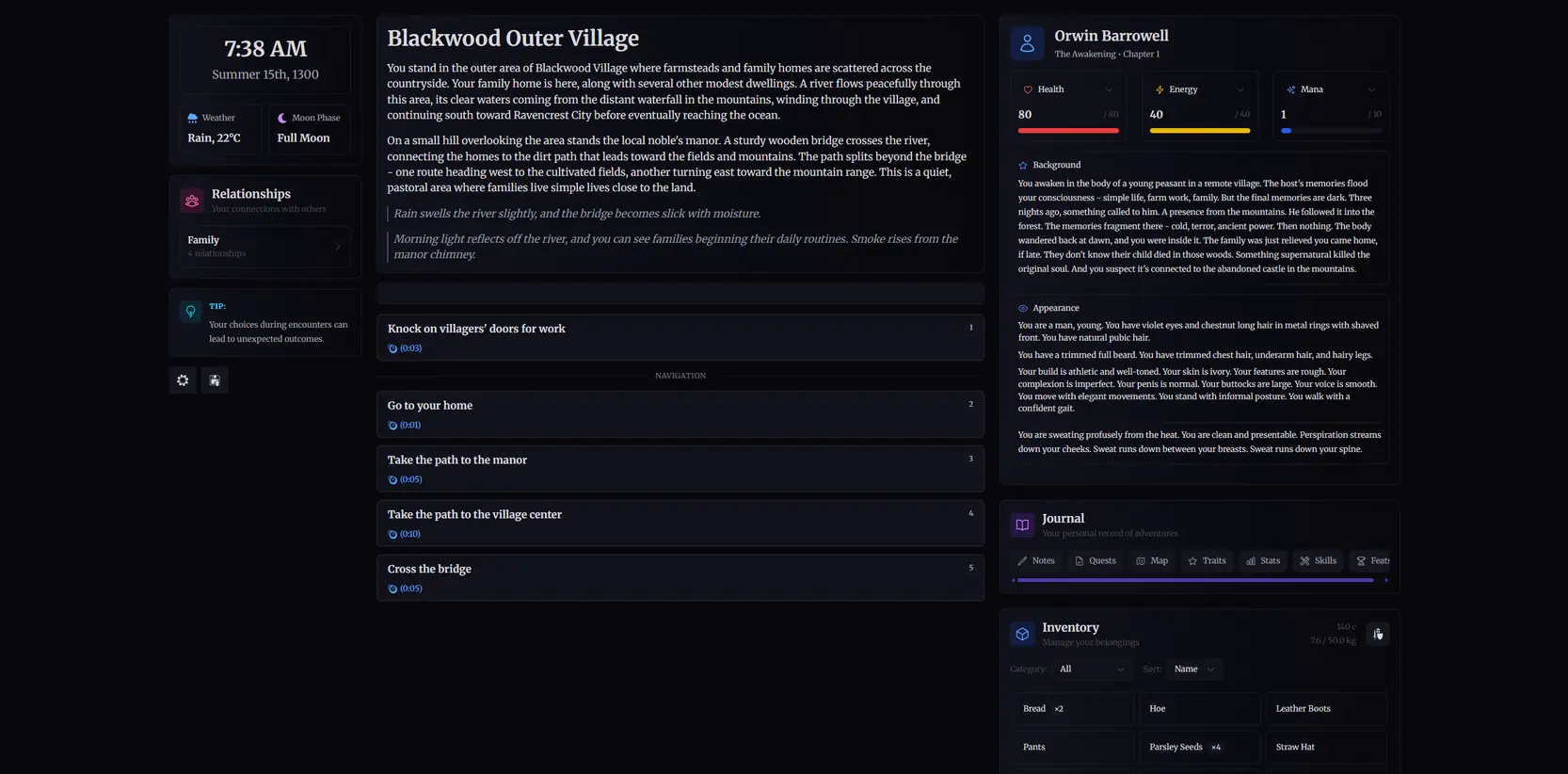Click the journal tabs horizontal scrollbar

(x=1195, y=580)
